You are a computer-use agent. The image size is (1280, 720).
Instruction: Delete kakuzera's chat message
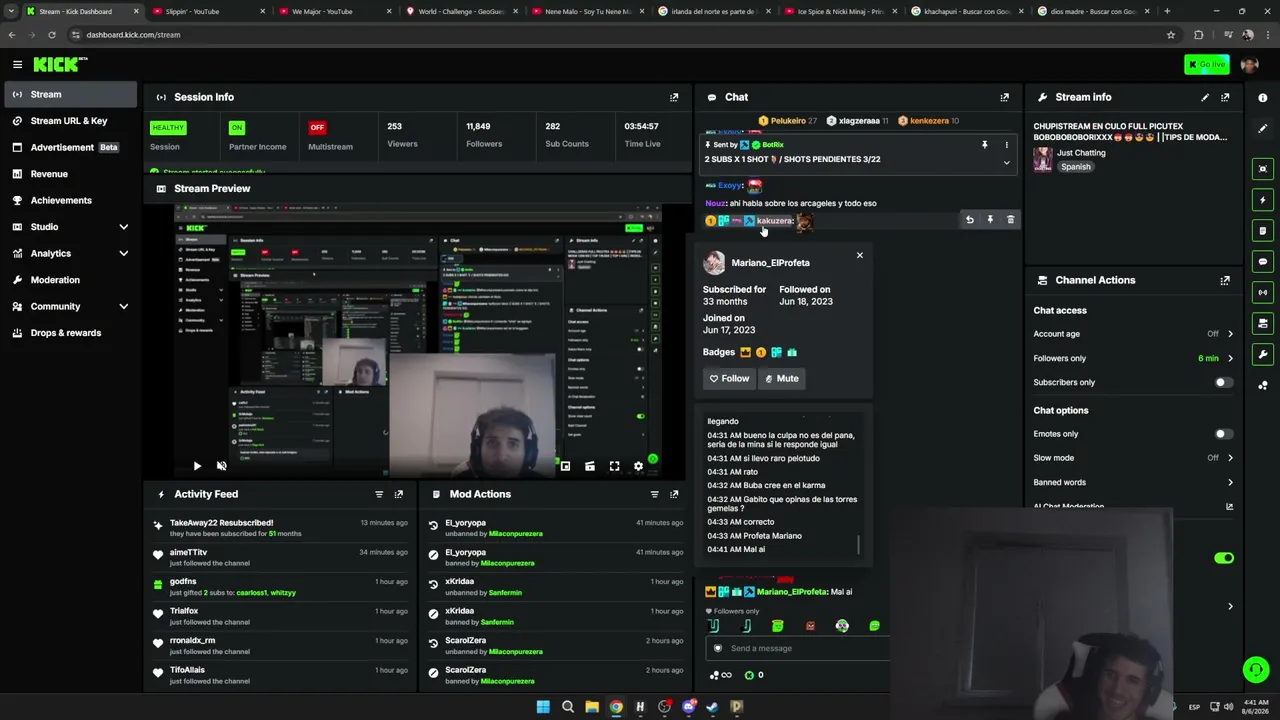coord(1010,220)
